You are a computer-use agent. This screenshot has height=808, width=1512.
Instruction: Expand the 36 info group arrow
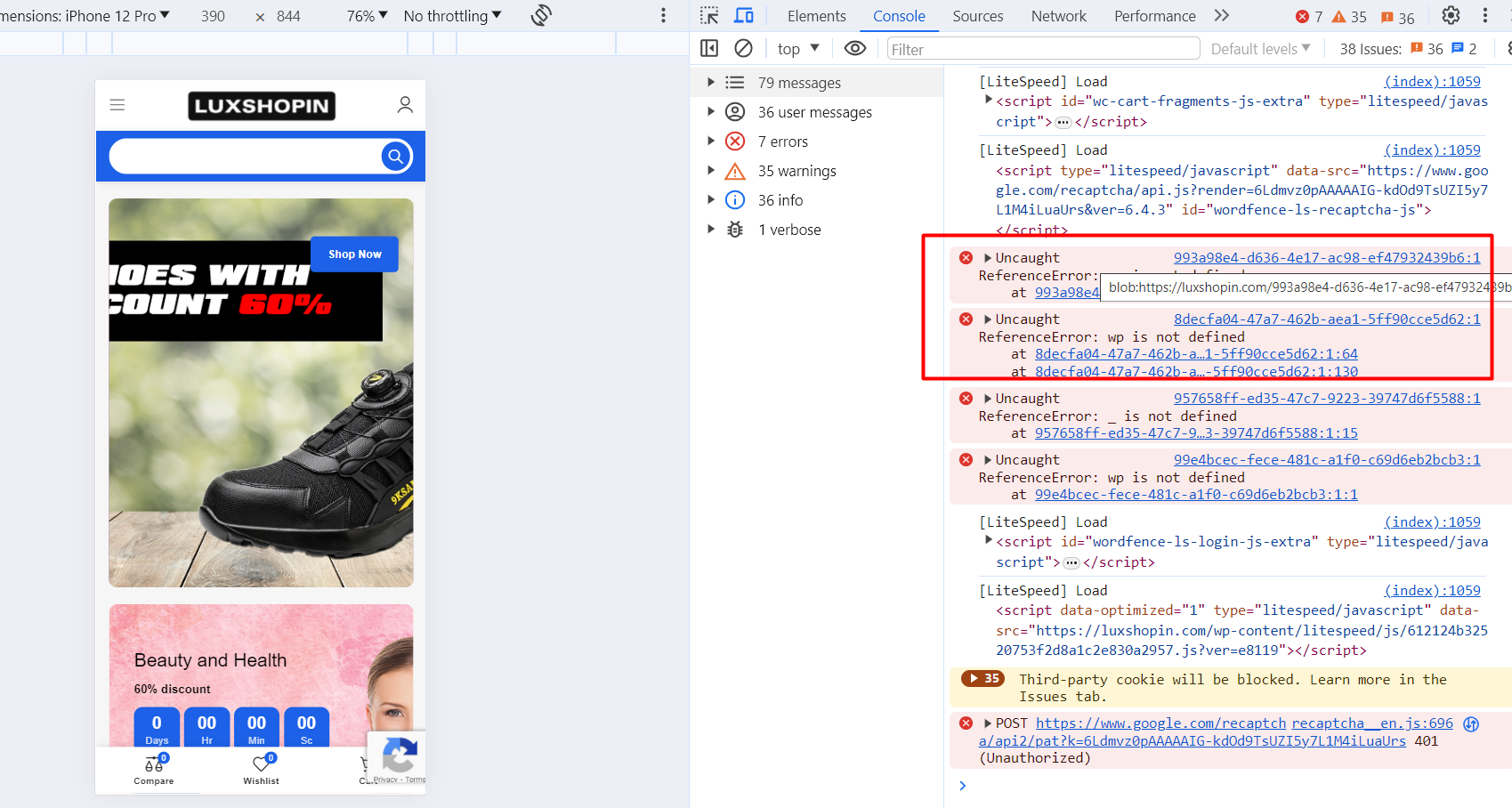coord(710,199)
